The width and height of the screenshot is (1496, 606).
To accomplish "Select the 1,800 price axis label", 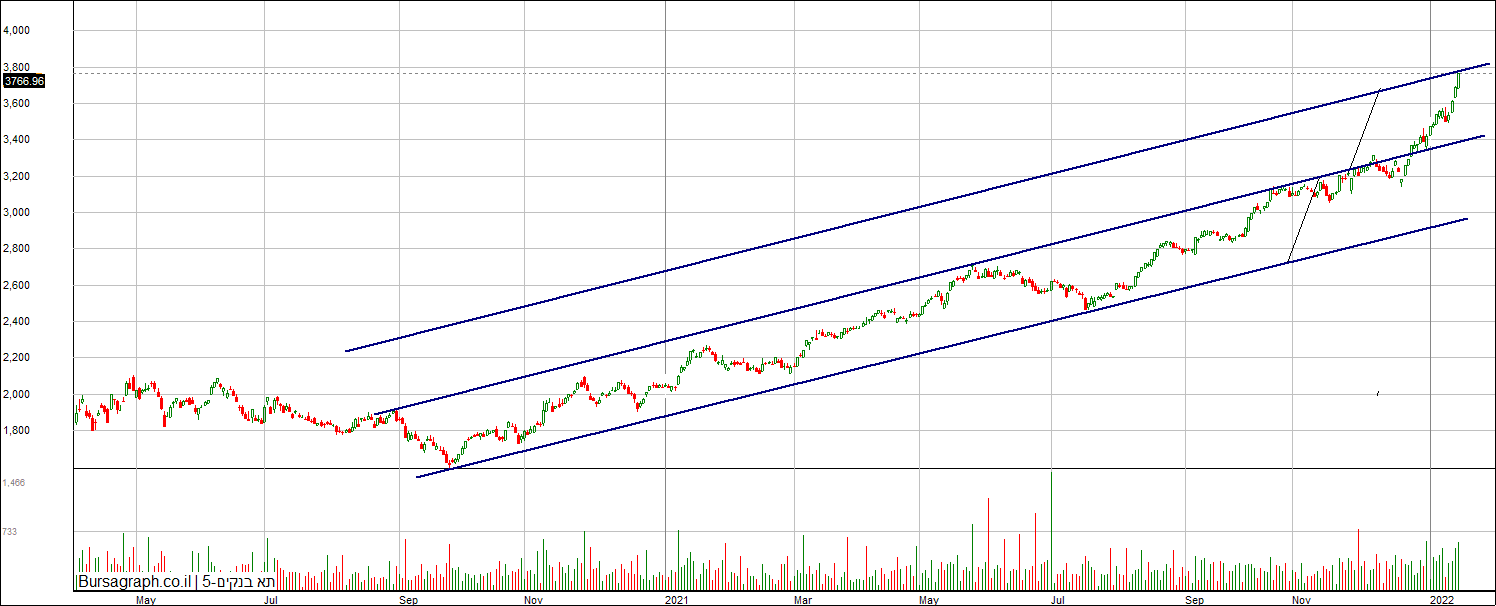I will click(x=17, y=431).
